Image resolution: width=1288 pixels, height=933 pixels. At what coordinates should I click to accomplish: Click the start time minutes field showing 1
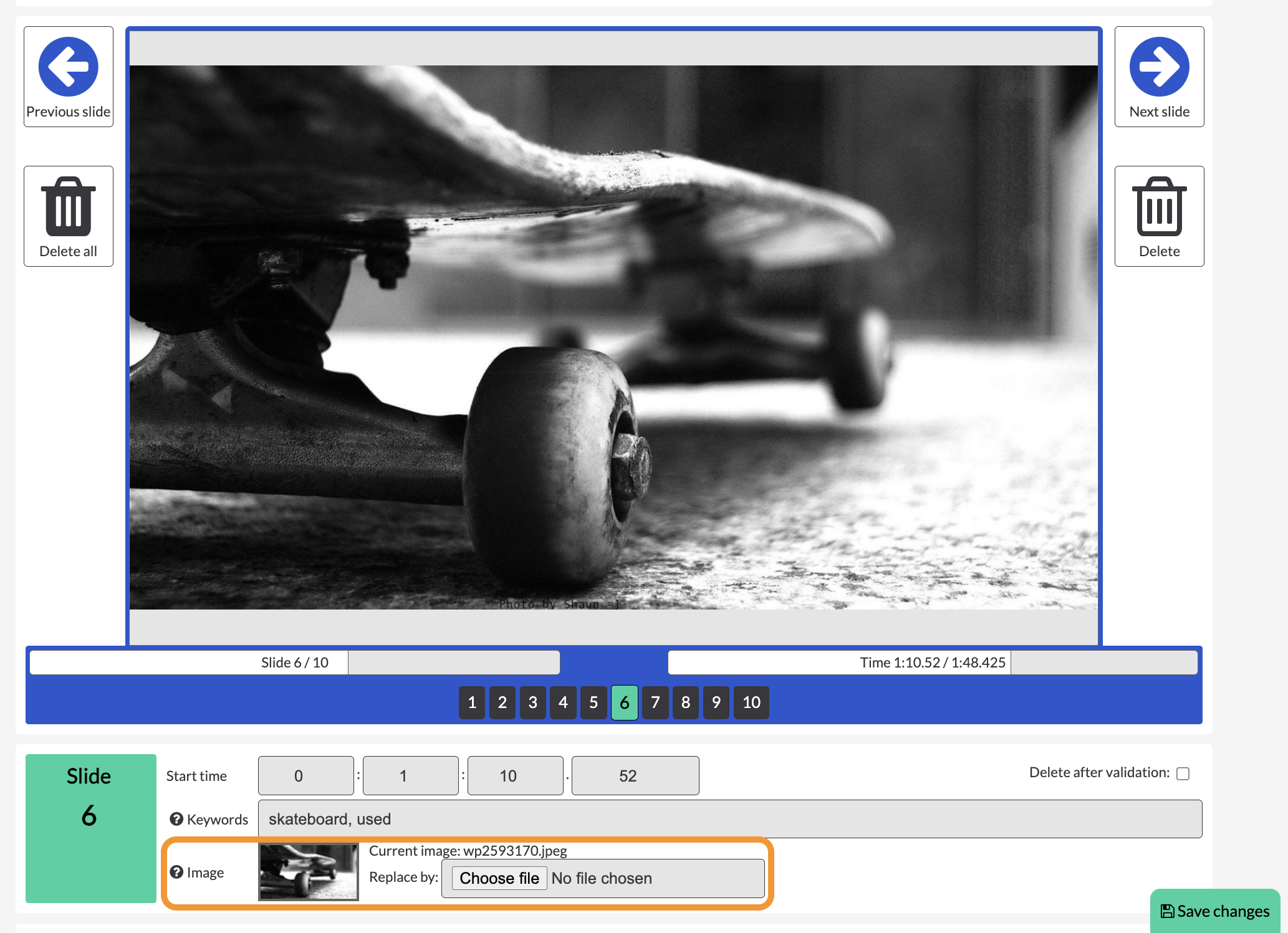(411, 776)
